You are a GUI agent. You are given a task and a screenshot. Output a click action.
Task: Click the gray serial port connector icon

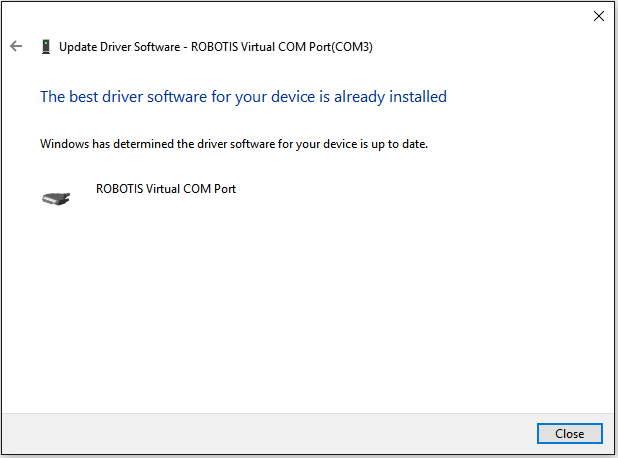click(56, 198)
